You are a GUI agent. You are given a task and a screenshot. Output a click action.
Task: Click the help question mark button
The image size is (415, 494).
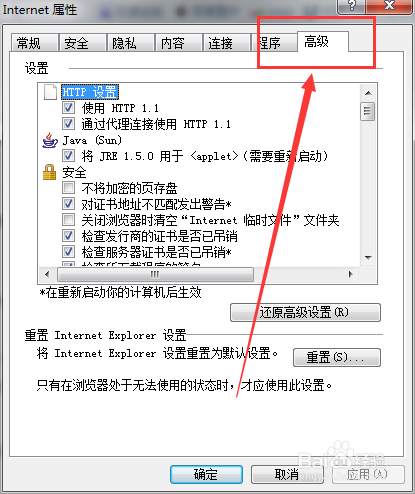tap(351, 6)
